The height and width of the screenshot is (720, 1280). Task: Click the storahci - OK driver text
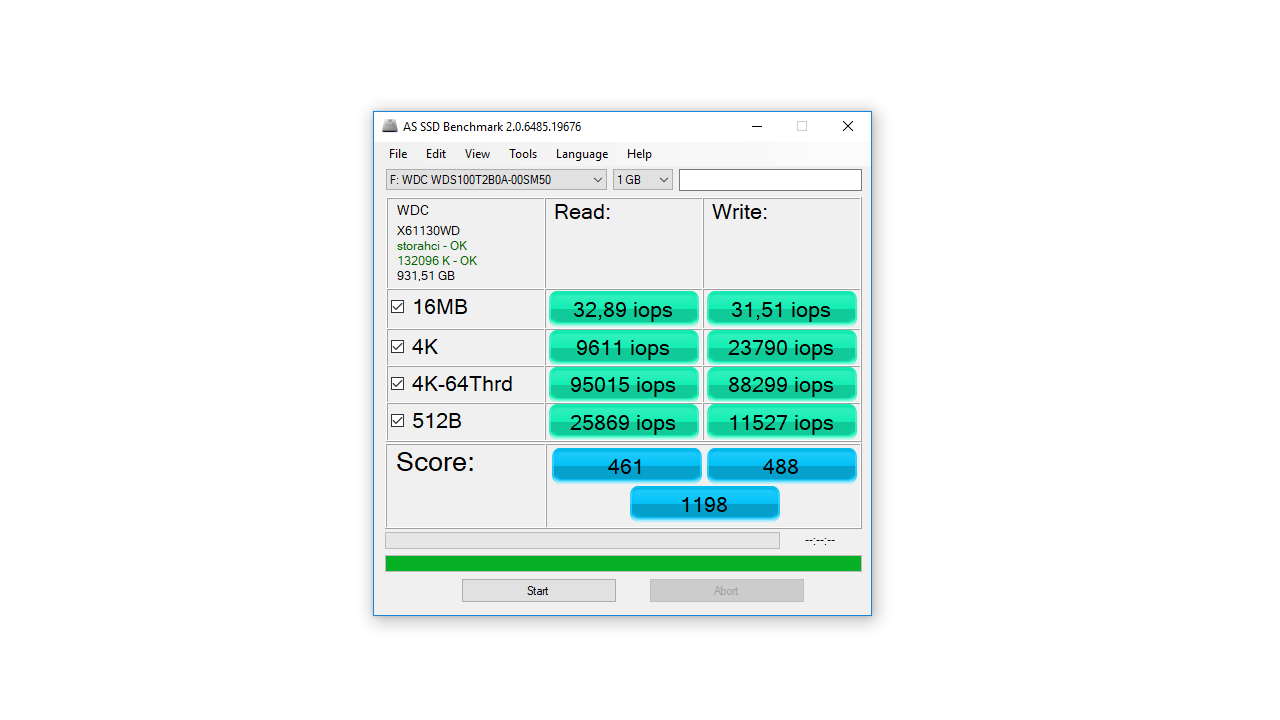(432, 246)
